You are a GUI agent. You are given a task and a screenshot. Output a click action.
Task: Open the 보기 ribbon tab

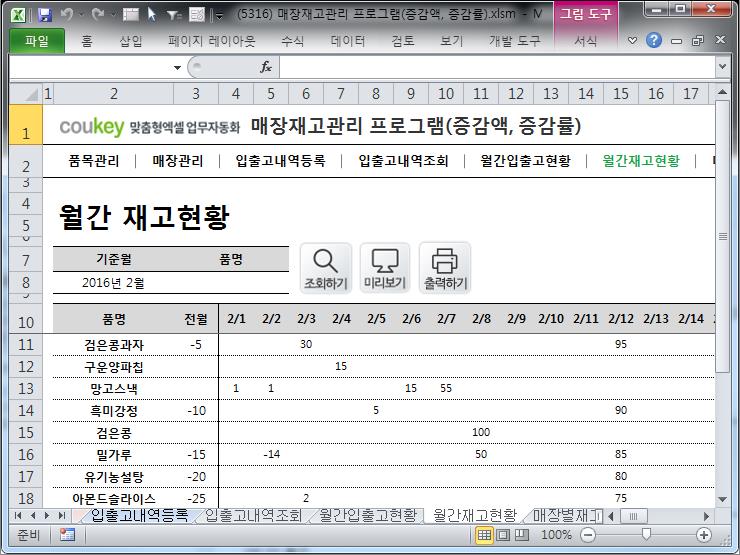pos(452,41)
